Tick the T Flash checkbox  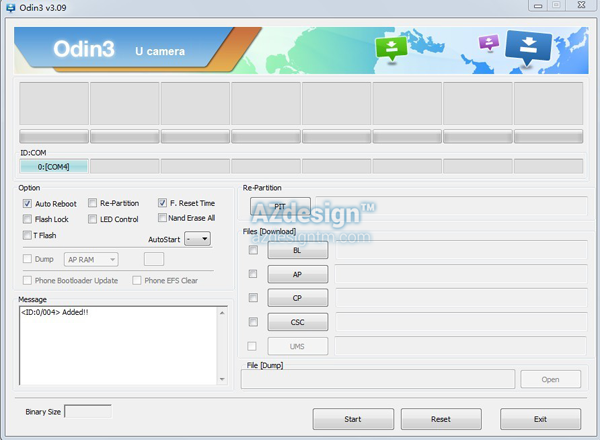pos(27,235)
